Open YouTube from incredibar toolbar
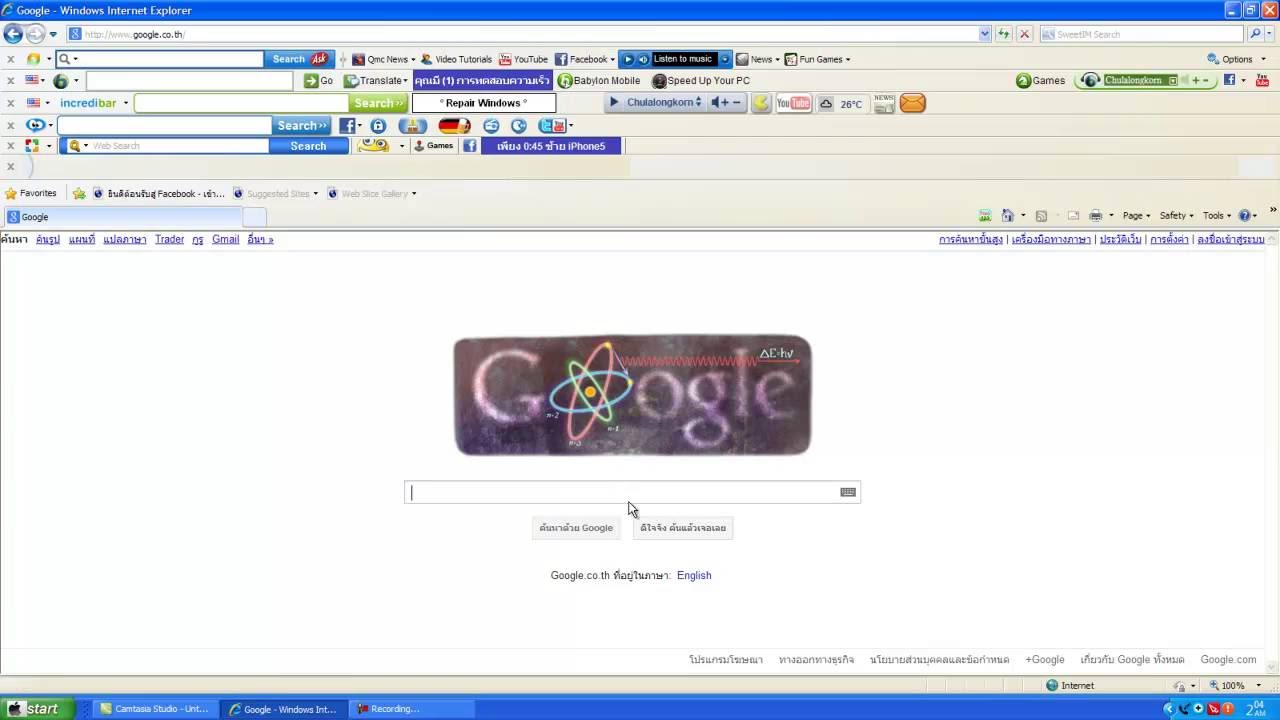1280x720 pixels. pos(794,103)
